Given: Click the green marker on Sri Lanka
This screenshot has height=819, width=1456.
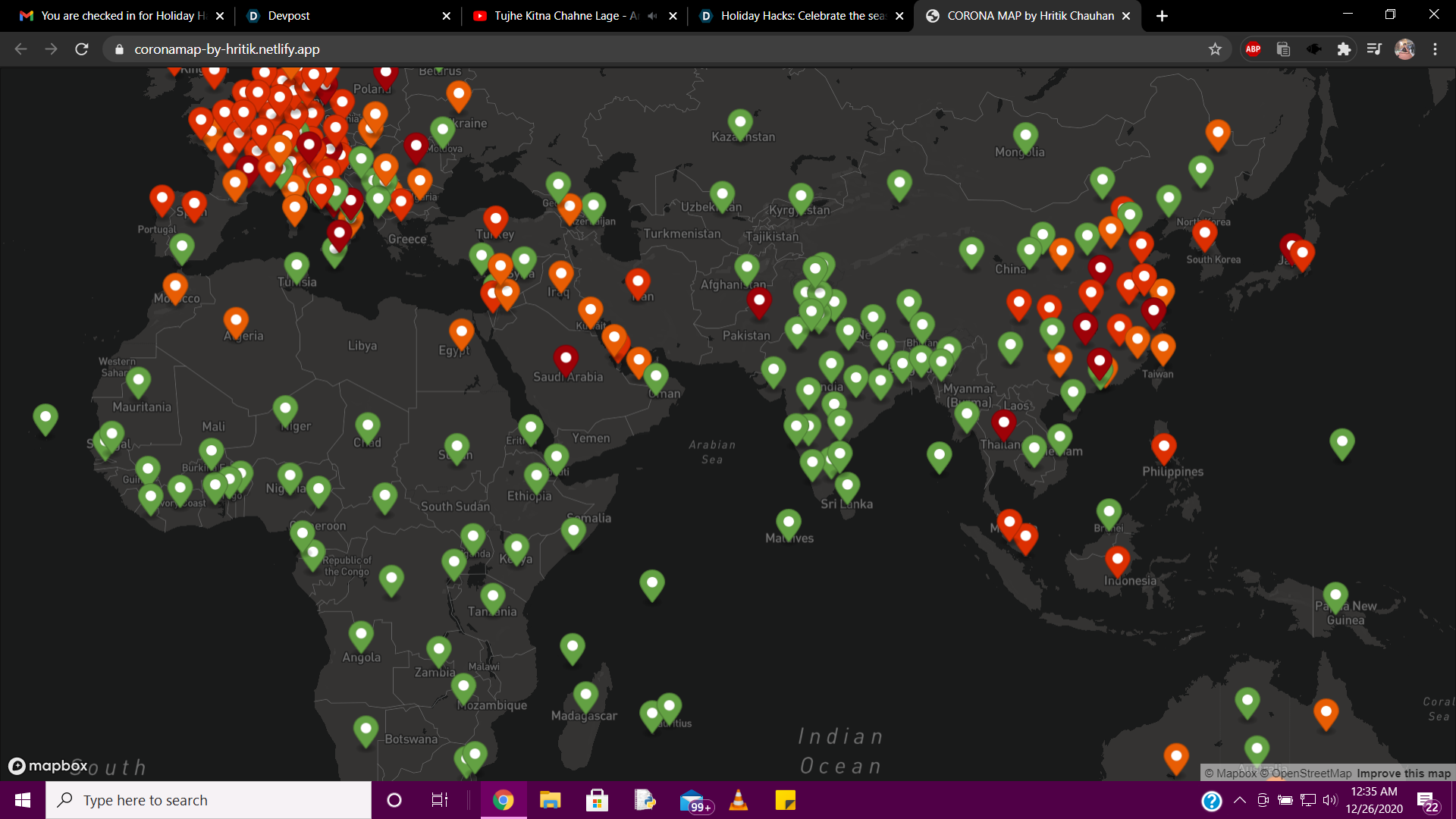Looking at the screenshot, I should point(847,486).
